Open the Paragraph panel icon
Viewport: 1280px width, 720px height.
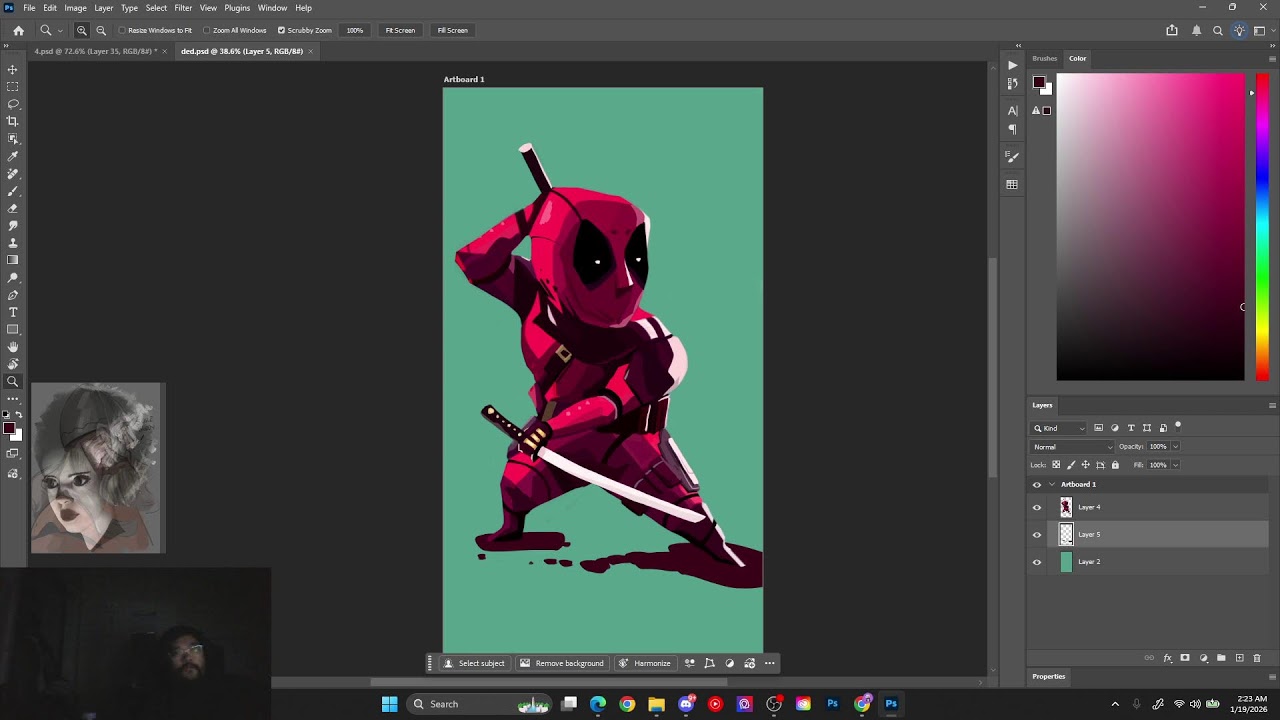click(x=1012, y=129)
